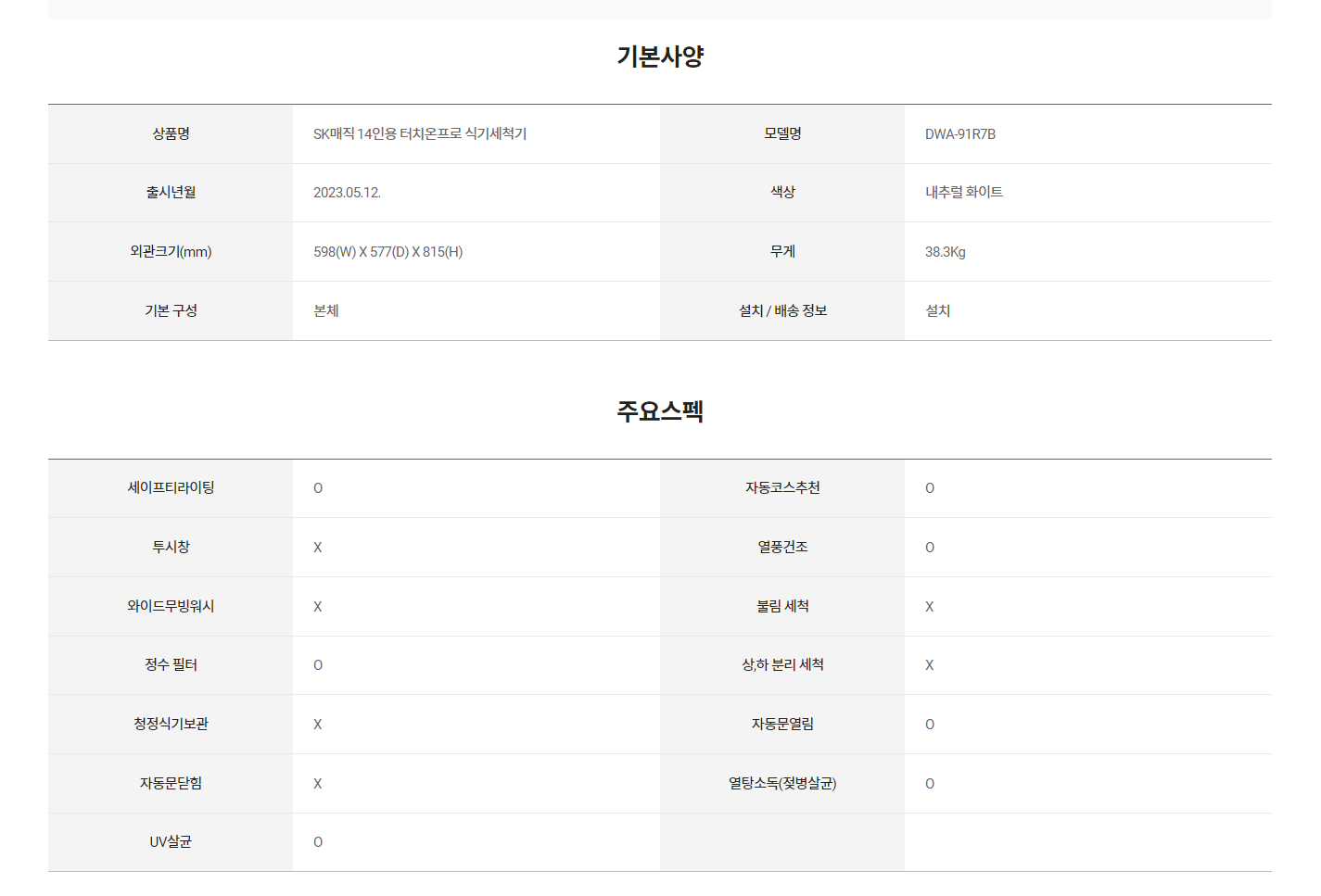Click the 투시창 spec label
1321x896 pixels.
pyautogui.click(x=171, y=548)
